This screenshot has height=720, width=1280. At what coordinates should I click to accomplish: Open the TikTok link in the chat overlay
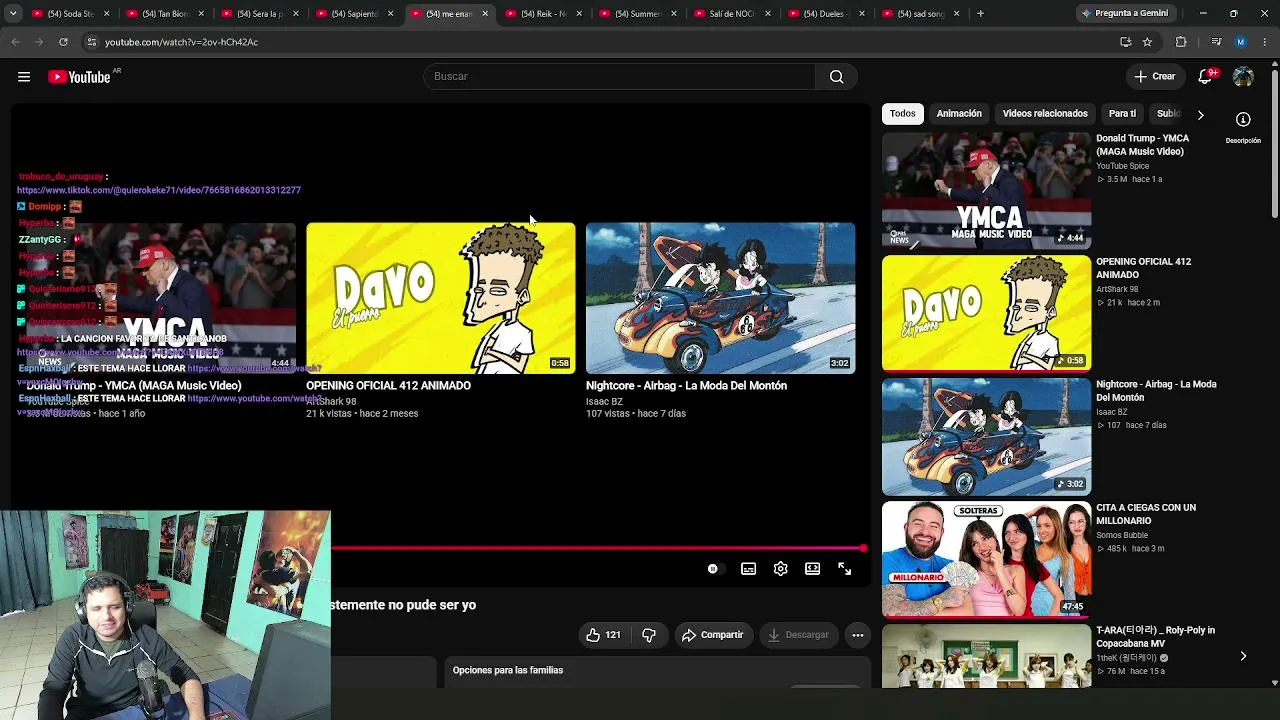[159, 190]
